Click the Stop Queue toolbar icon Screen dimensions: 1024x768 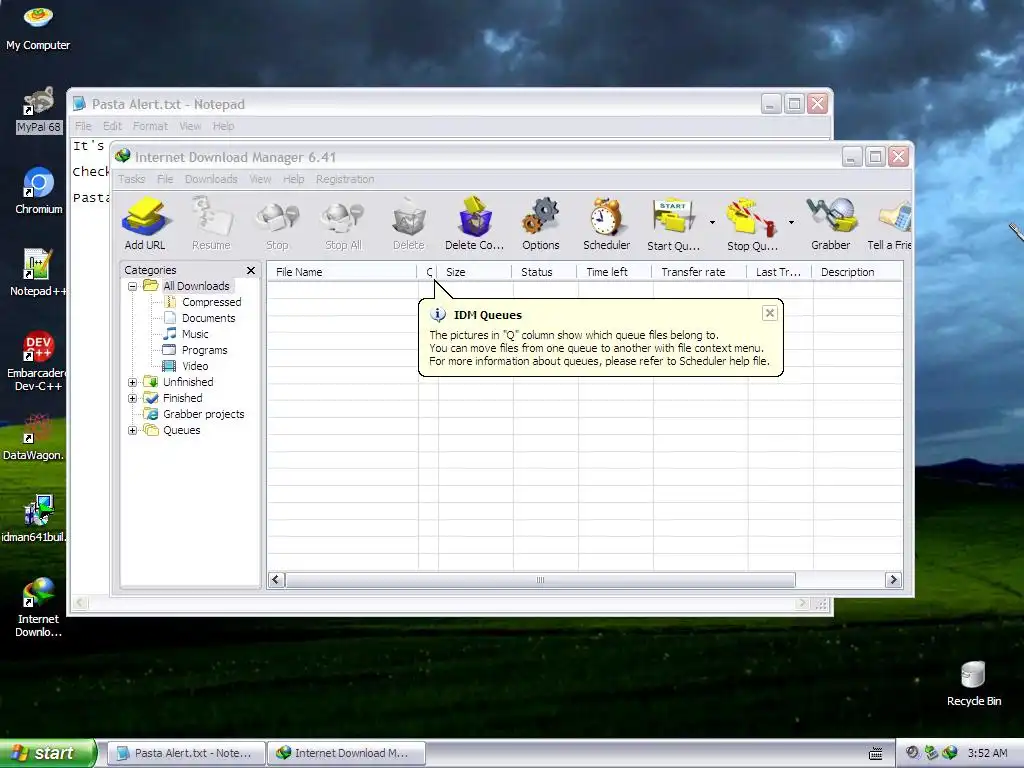point(752,223)
